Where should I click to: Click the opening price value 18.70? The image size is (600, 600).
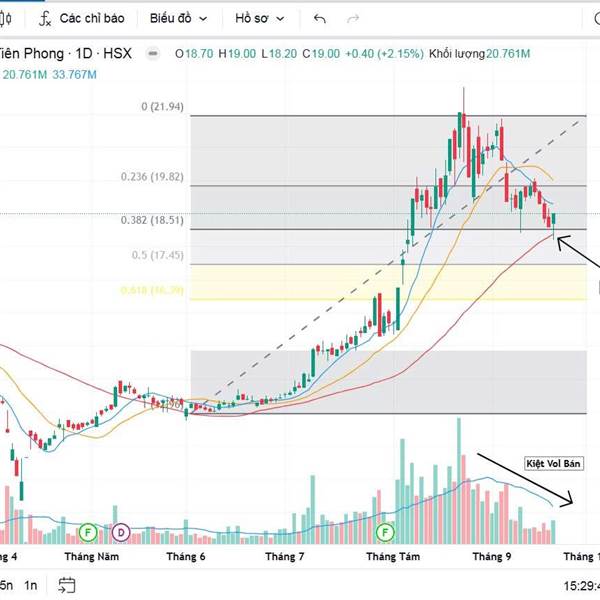[199, 54]
